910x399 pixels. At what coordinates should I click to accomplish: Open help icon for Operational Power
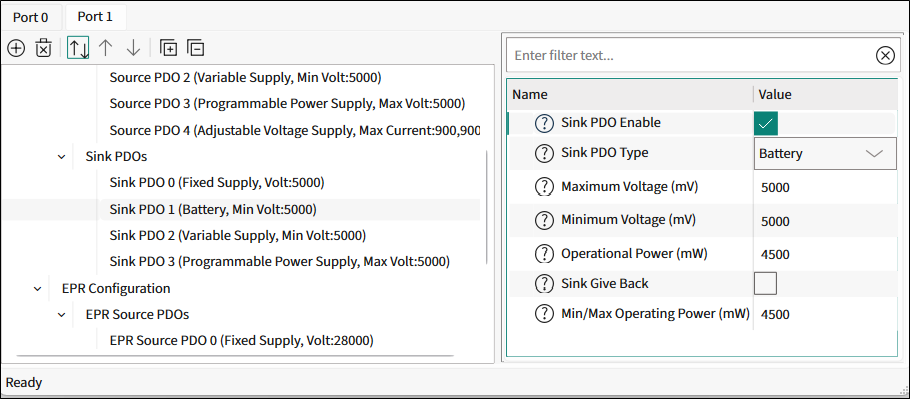pyautogui.click(x=544, y=253)
